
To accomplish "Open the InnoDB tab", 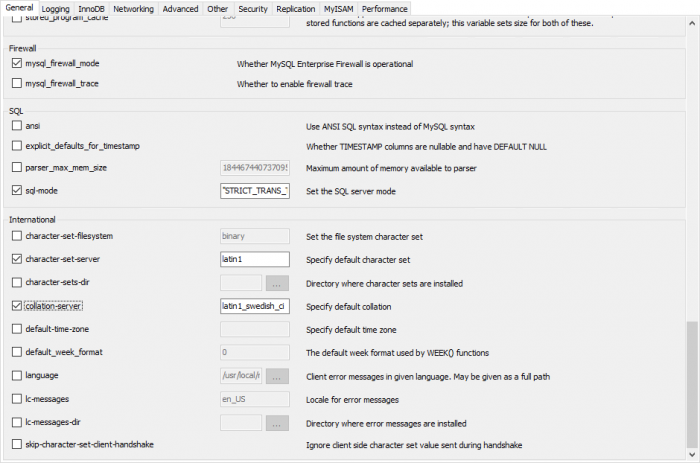I will (92, 8).
